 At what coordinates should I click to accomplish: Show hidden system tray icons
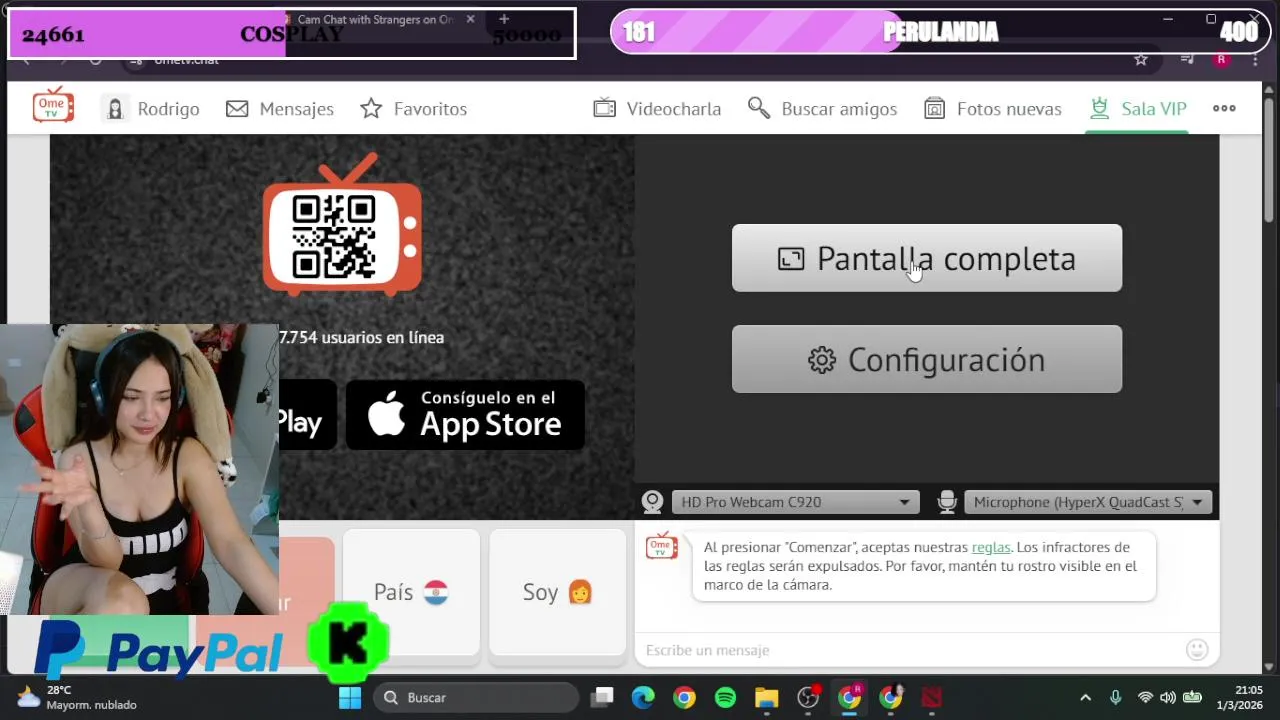(1085, 697)
